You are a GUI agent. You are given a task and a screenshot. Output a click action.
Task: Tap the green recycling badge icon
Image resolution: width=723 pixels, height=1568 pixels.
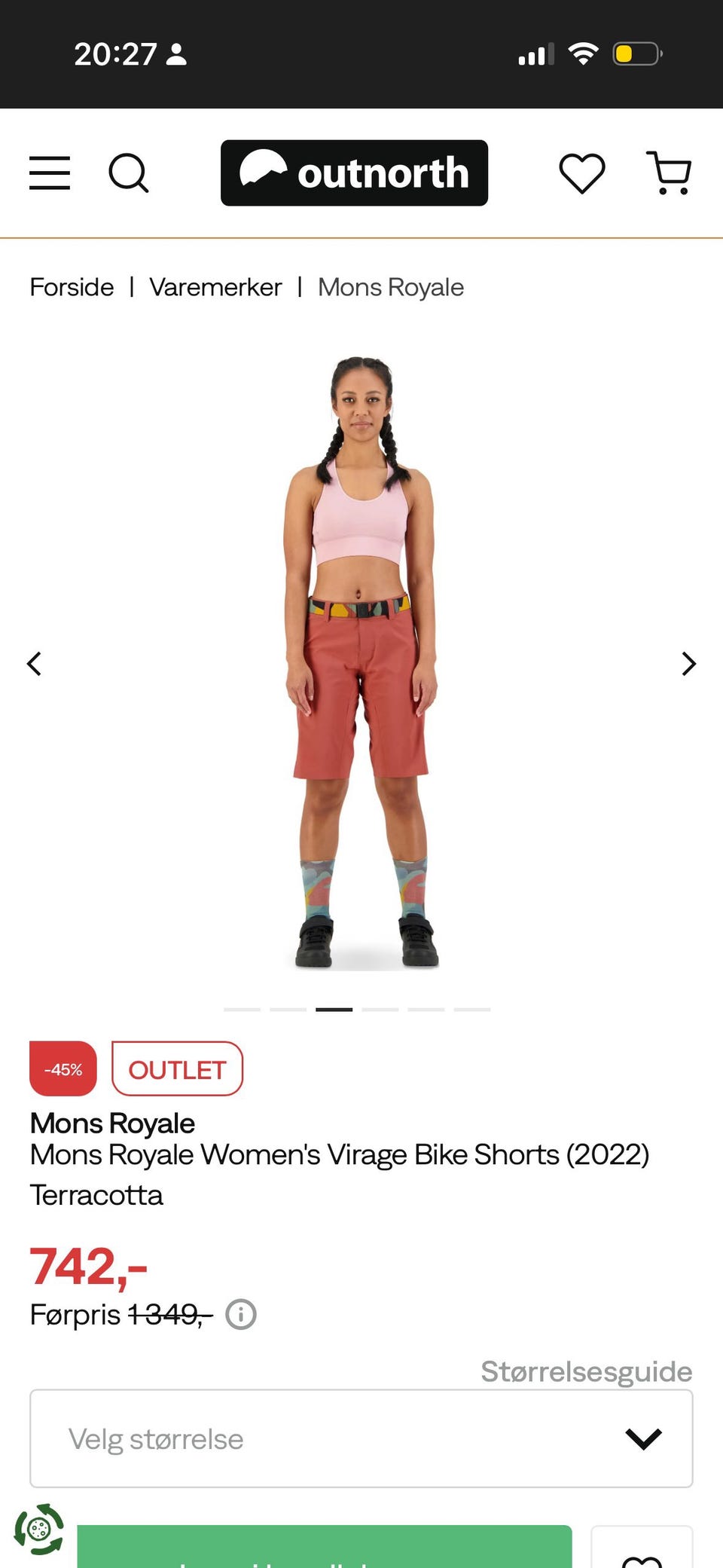[x=39, y=1529]
